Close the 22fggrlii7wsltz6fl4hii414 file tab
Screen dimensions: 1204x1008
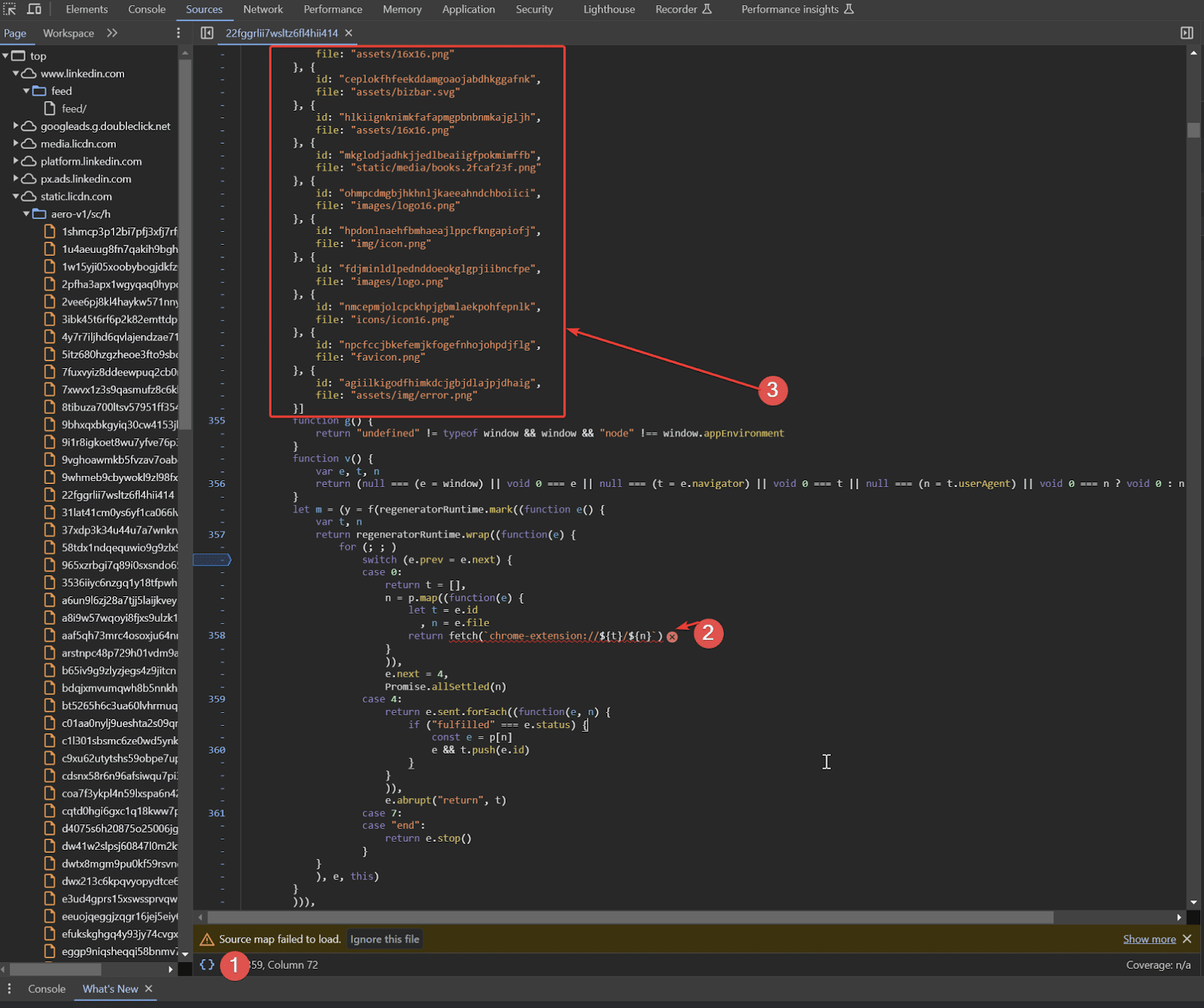coord(348,33)
